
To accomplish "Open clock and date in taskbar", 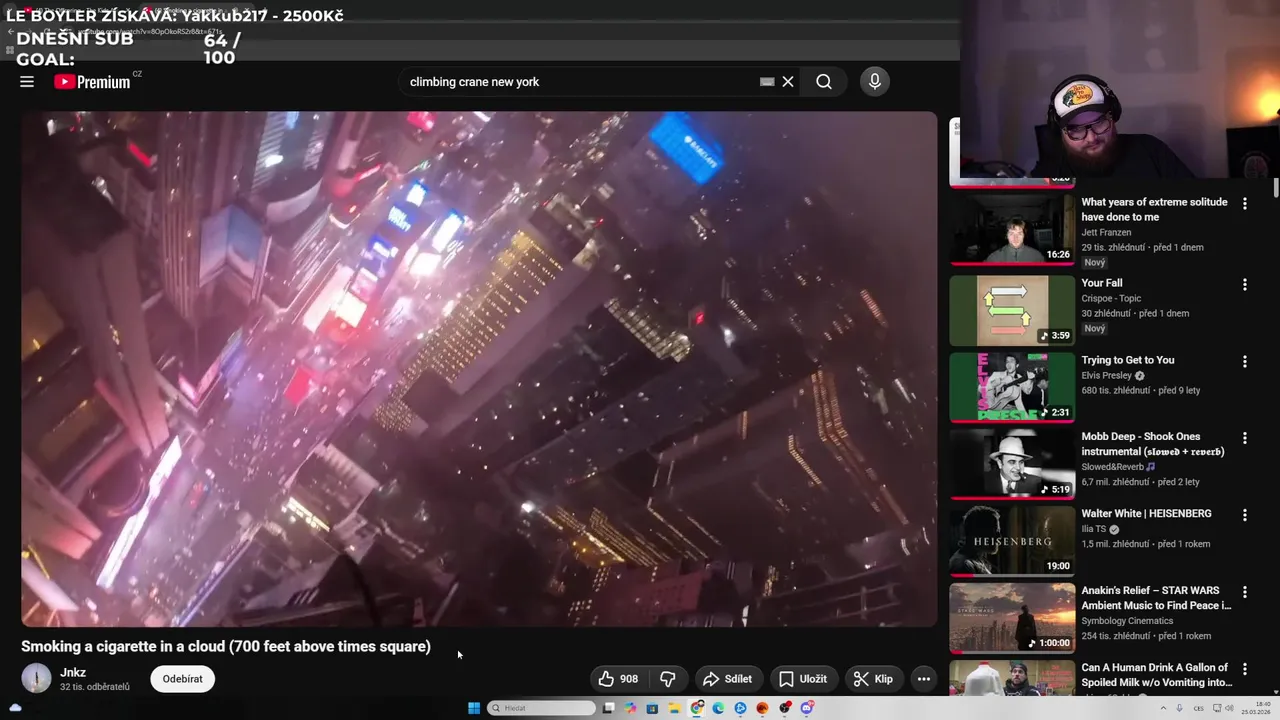I will click(x=1256, y=708).
